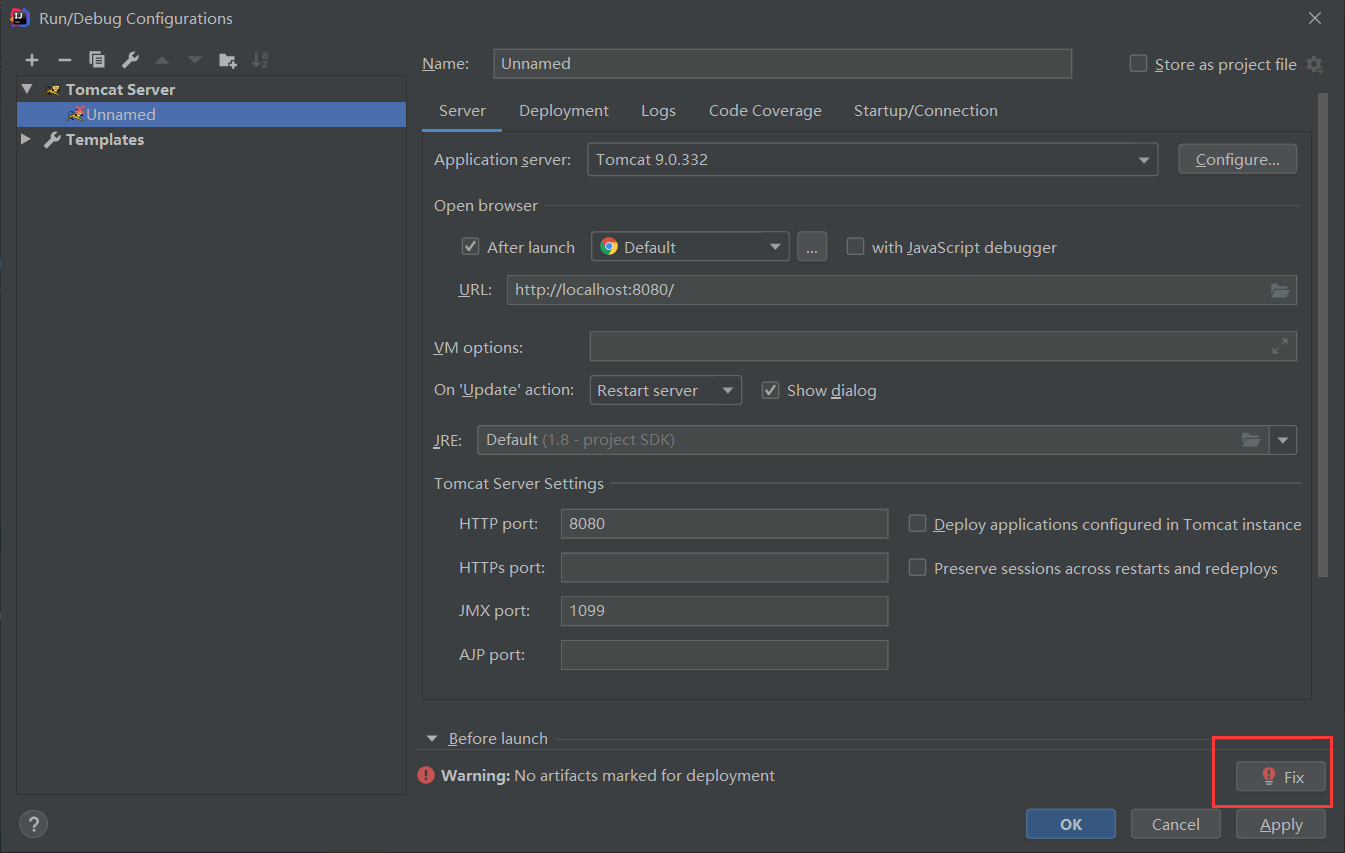
Task: Expand the Templates tree node
Action: coord(27,139)
